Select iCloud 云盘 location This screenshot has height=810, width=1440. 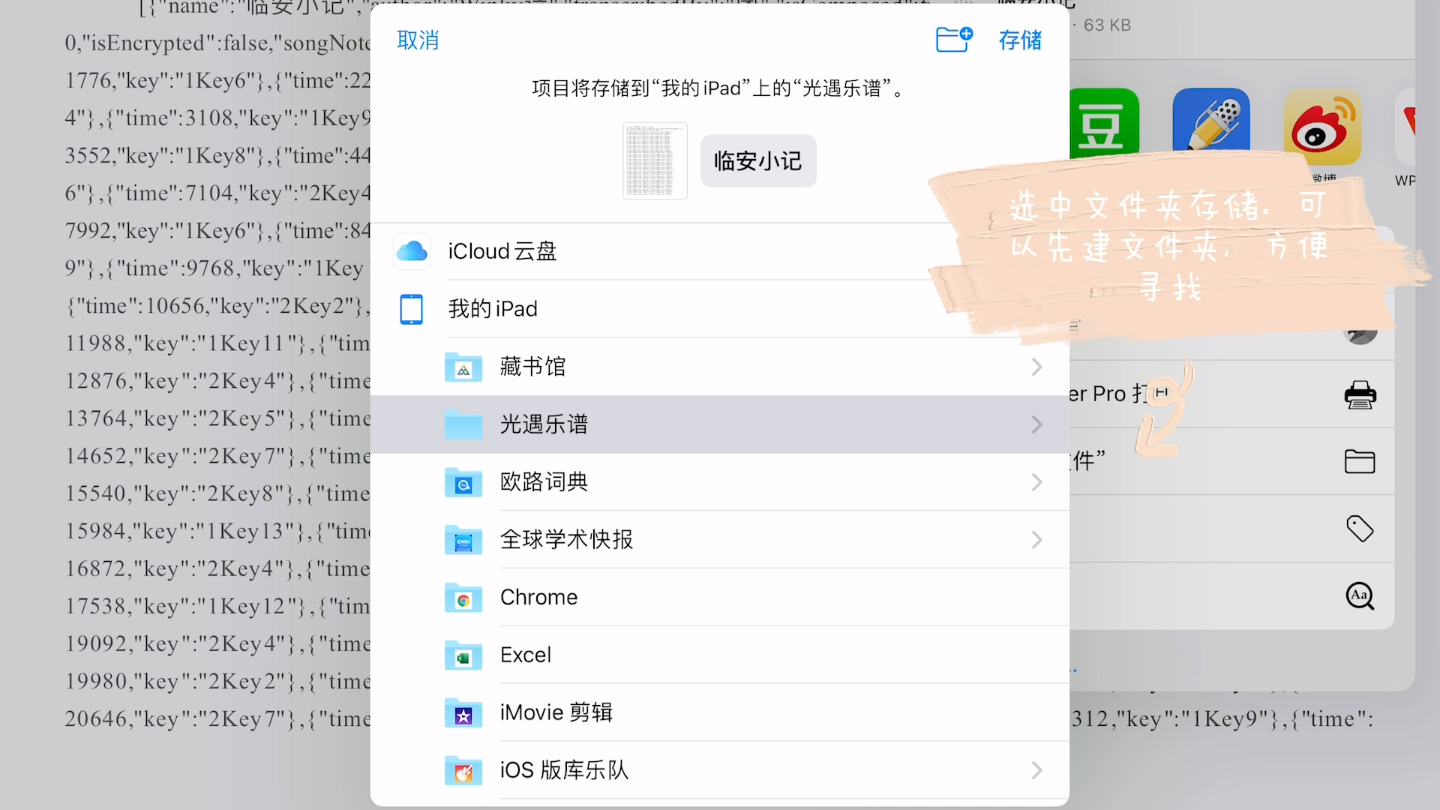click(720, 251)
